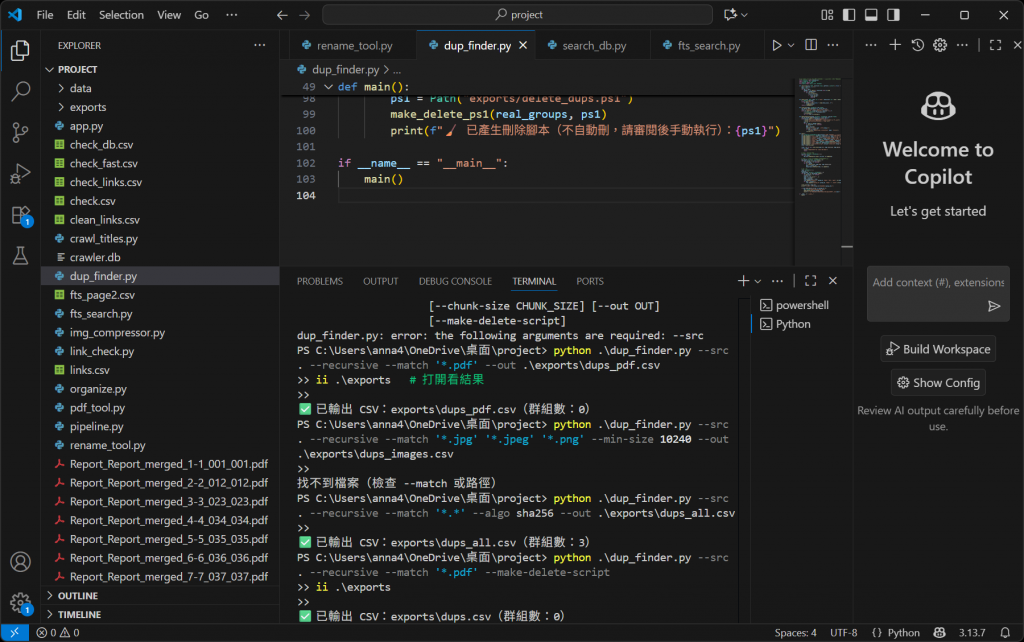This screenshot has width=1024, height=642.
Task: Open the Extensions view icon
Action: click(x=20, y=215)
